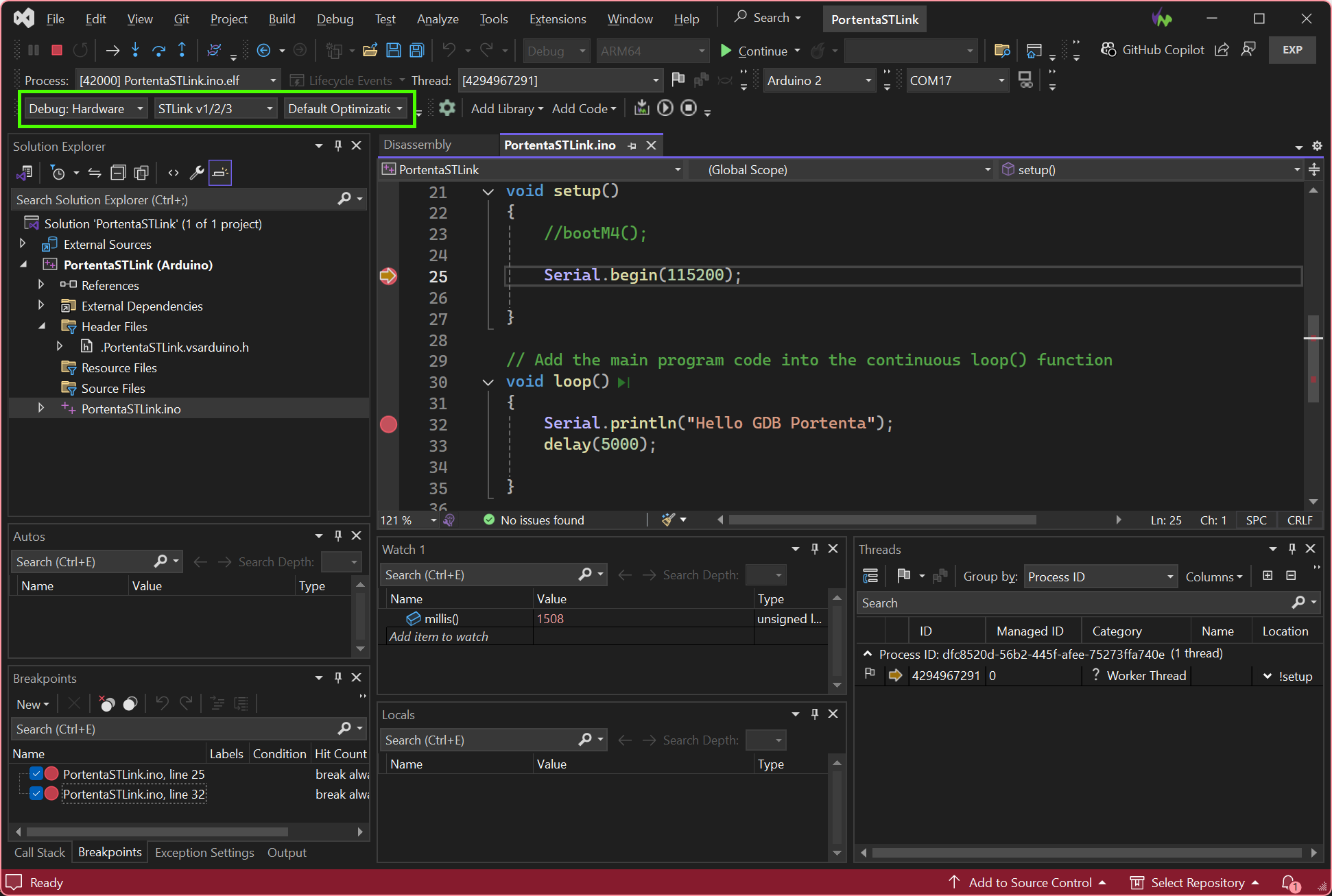
Task: Collapse the setup() function code fold
Action: pos(488,192)
